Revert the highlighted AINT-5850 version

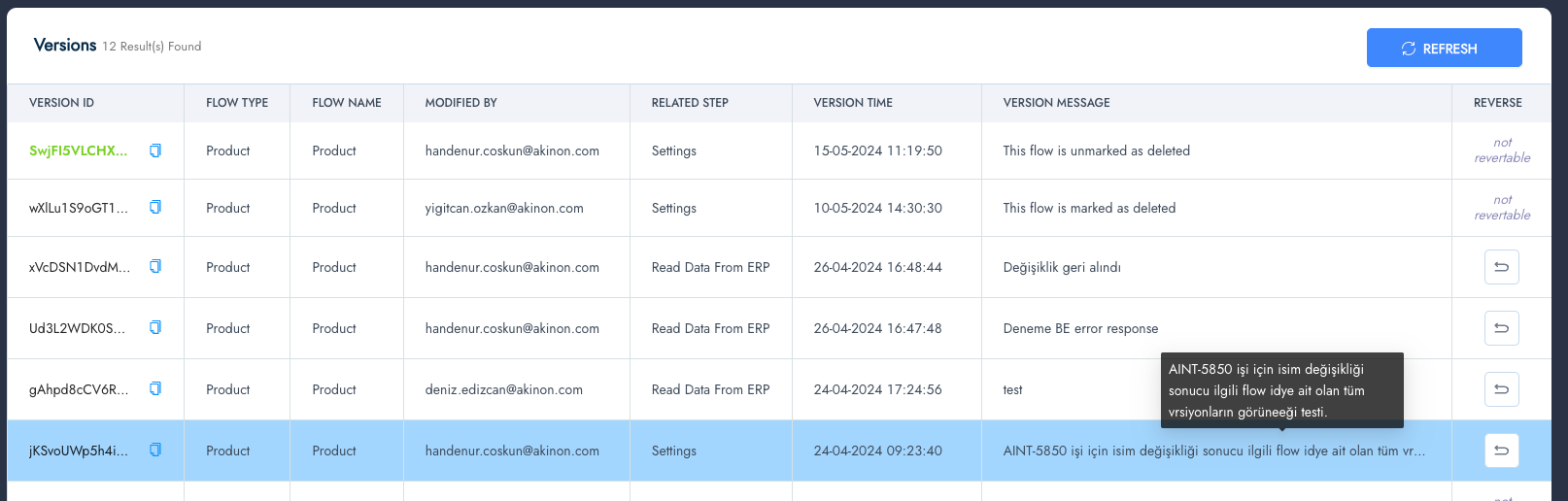coord(1501,451)
